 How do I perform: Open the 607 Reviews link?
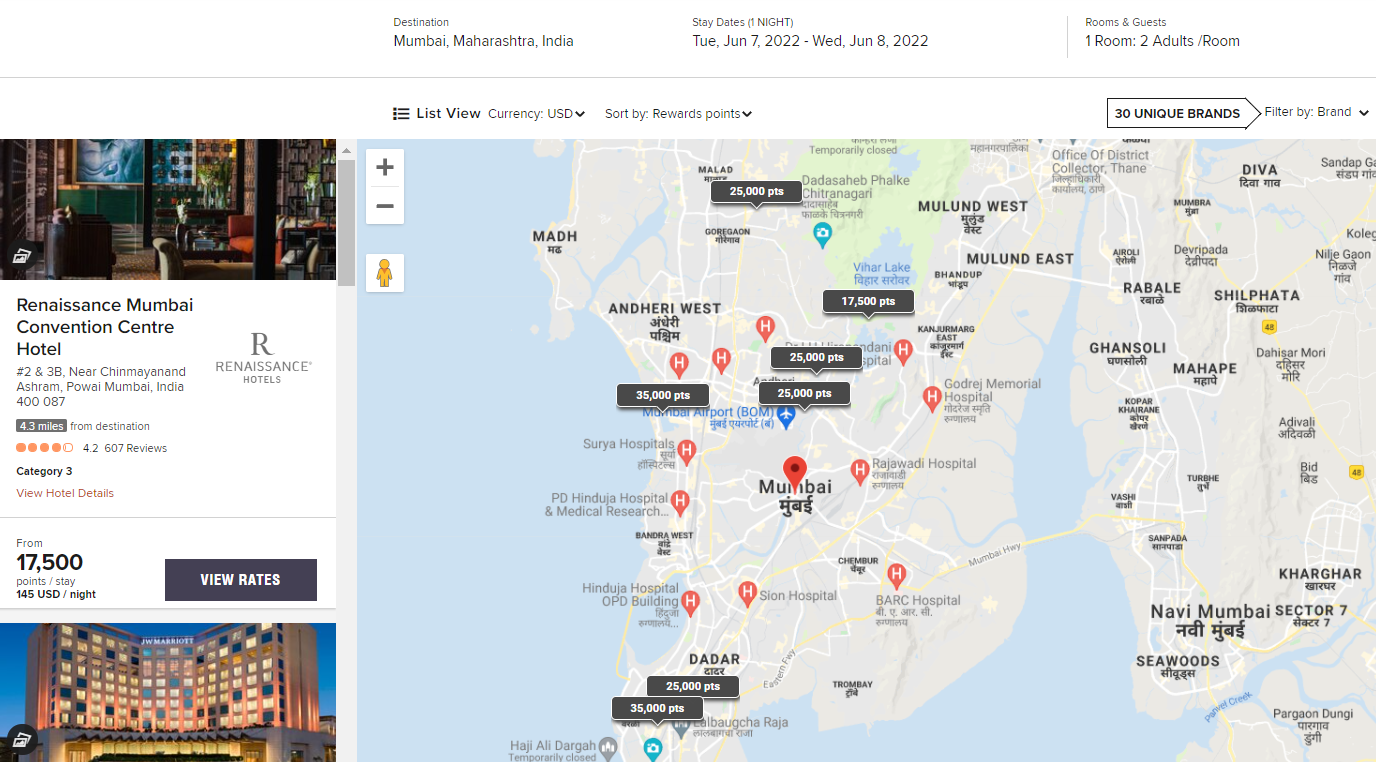pos(135,448)
